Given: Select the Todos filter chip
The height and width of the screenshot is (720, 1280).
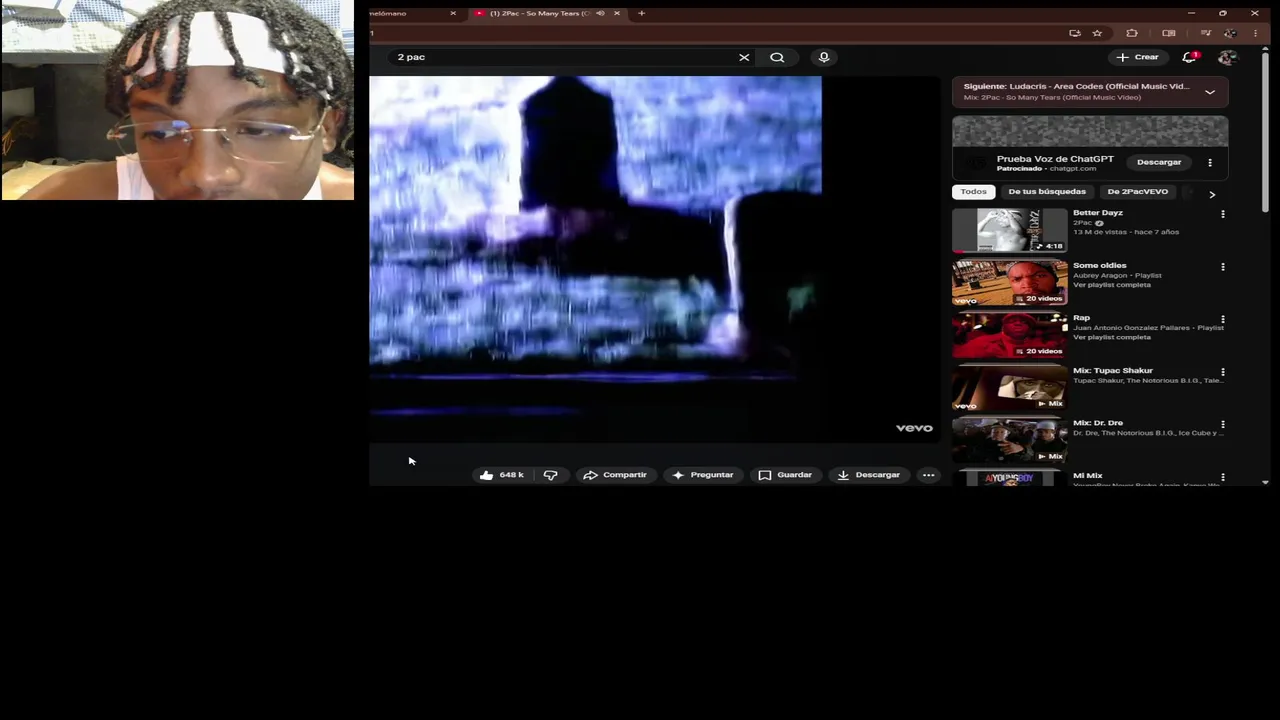Looking at the screenshot, I should pos(973,192).
